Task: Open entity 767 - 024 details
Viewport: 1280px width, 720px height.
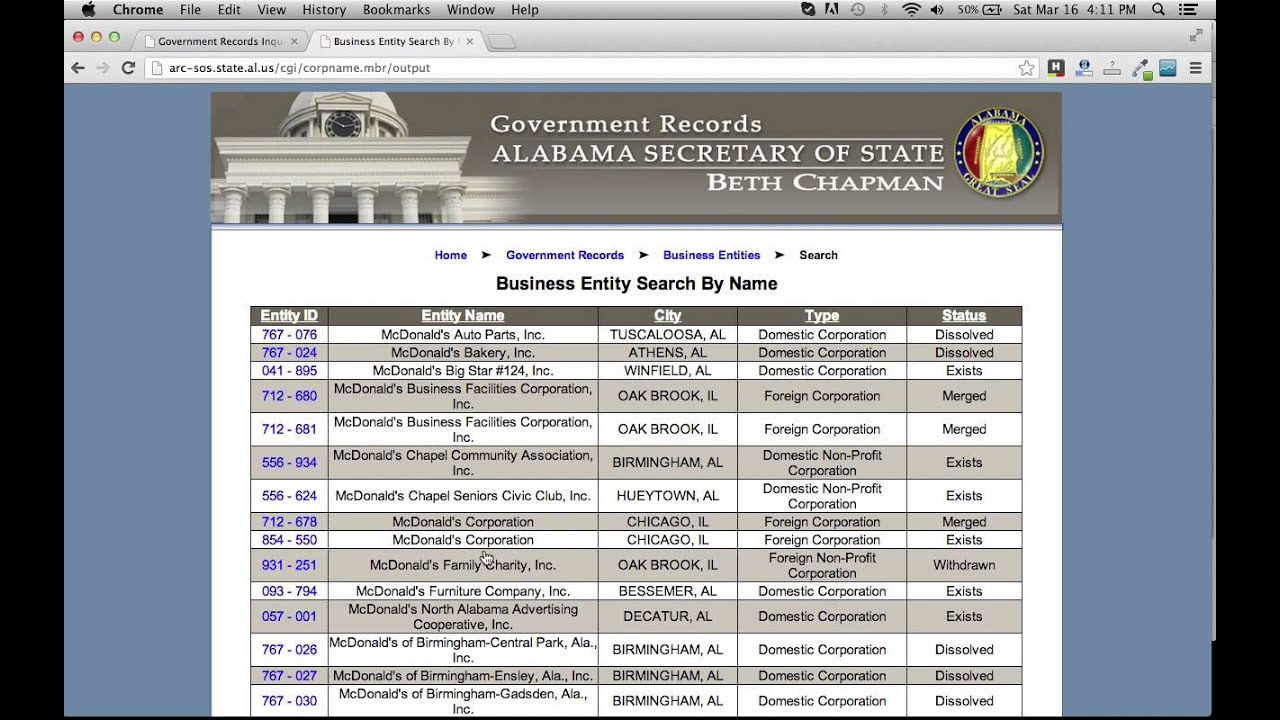Action: (x=289, y=353)
